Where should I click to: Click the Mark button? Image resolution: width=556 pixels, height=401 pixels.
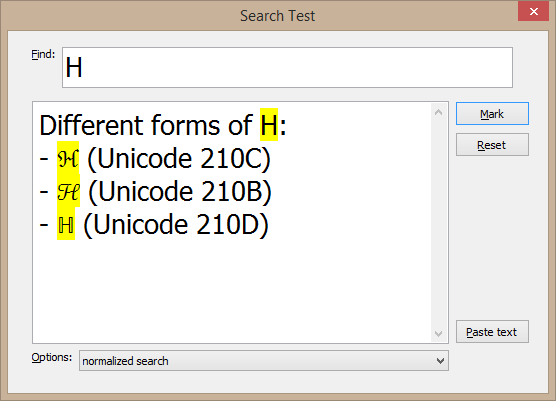coord(492,114)
